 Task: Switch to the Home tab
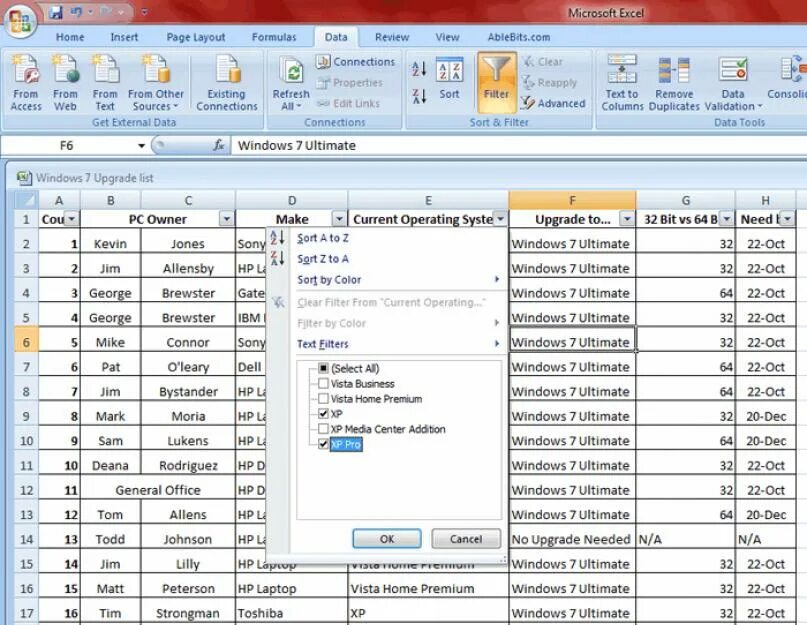(70, 37)
